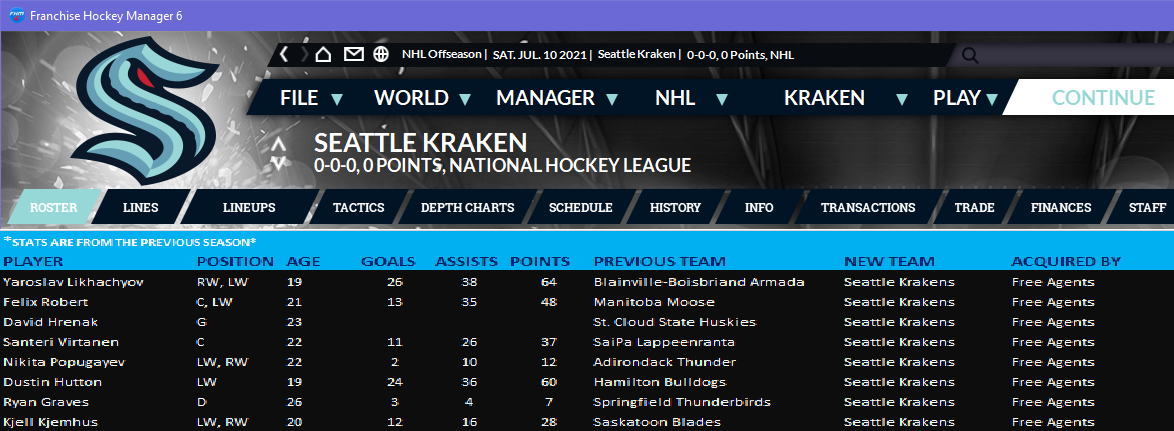Open the globe web browser icon
Viewport: 1174px width, 431px height.
[381, 55]
